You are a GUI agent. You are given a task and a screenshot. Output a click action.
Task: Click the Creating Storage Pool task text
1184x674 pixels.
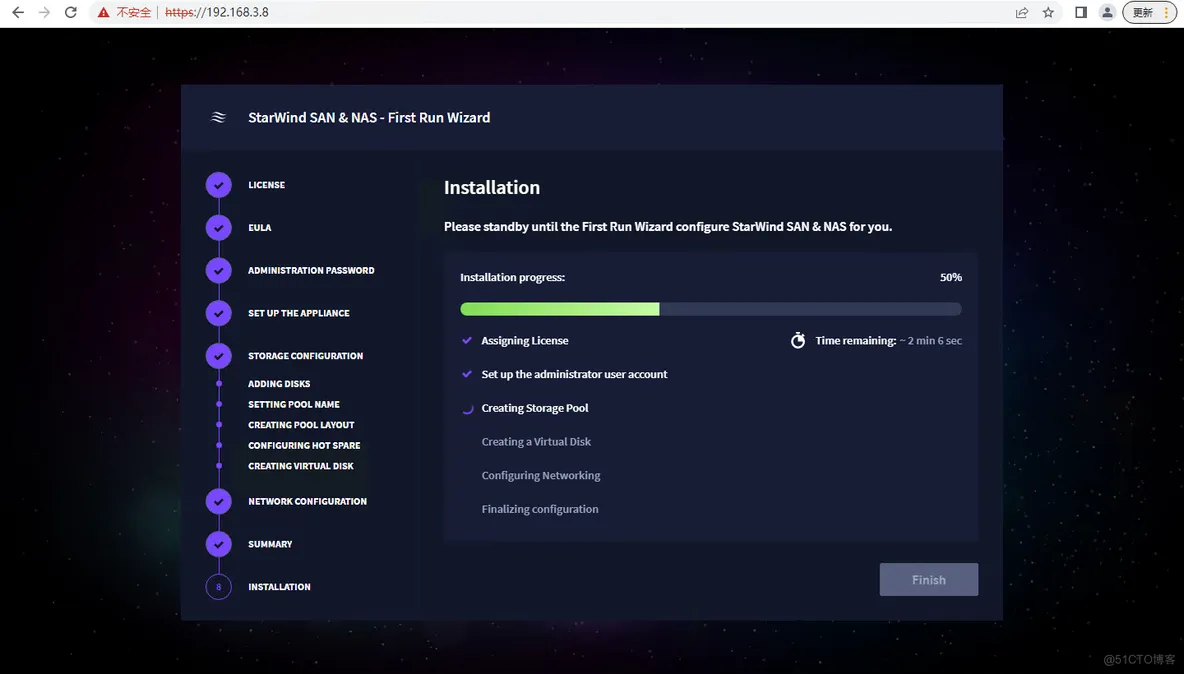tap(535, 408)
